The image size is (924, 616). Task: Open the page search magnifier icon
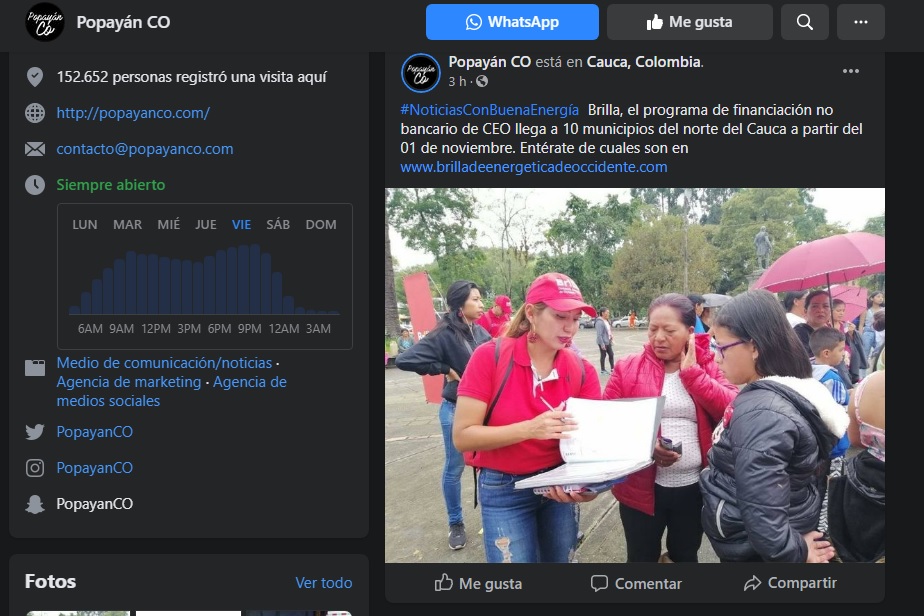[x=804, y=22]
